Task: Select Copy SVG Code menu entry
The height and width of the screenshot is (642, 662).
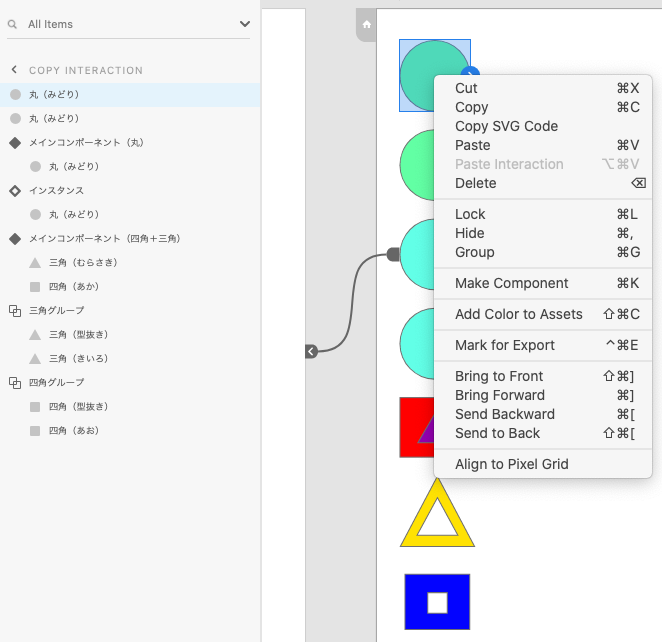Action: 543,126
